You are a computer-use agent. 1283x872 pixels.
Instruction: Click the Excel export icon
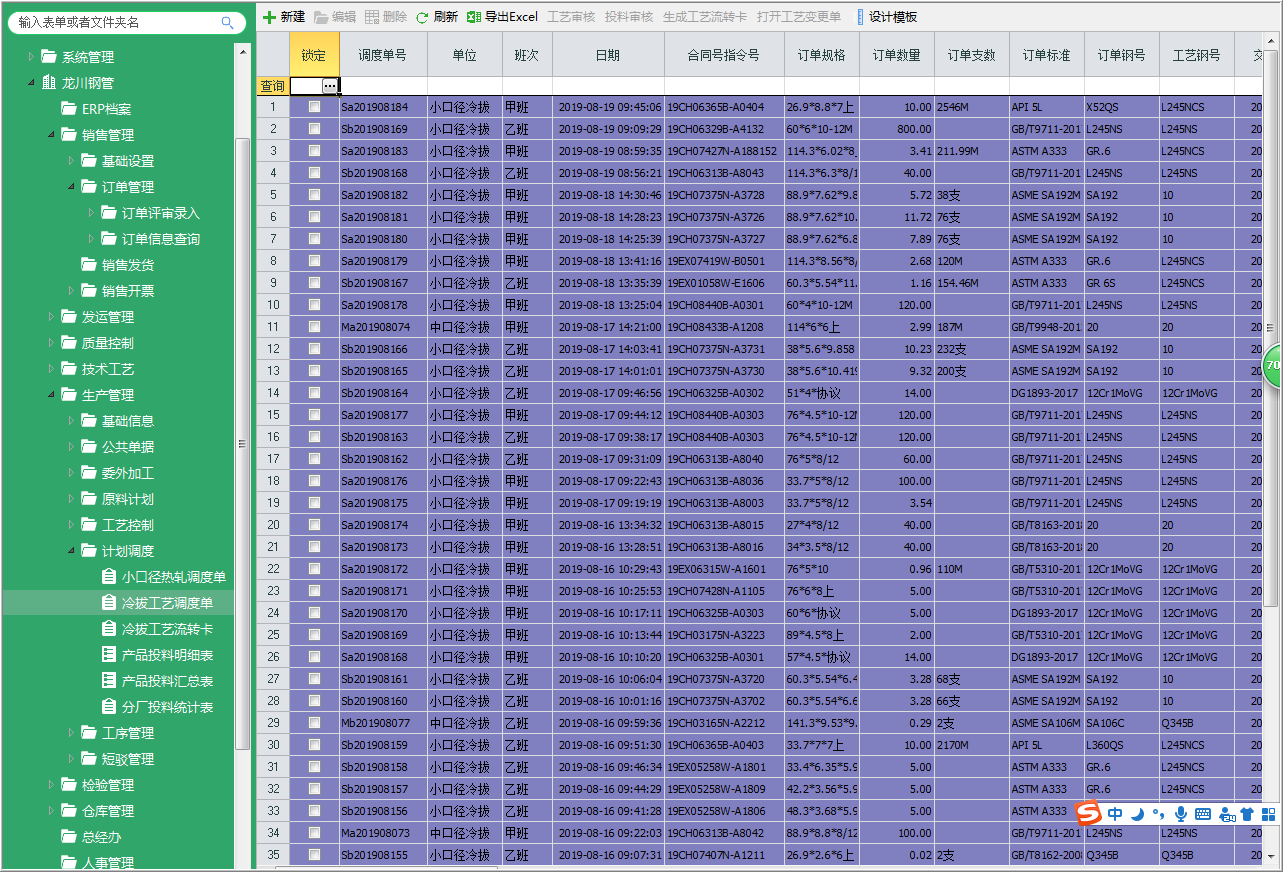474,17
